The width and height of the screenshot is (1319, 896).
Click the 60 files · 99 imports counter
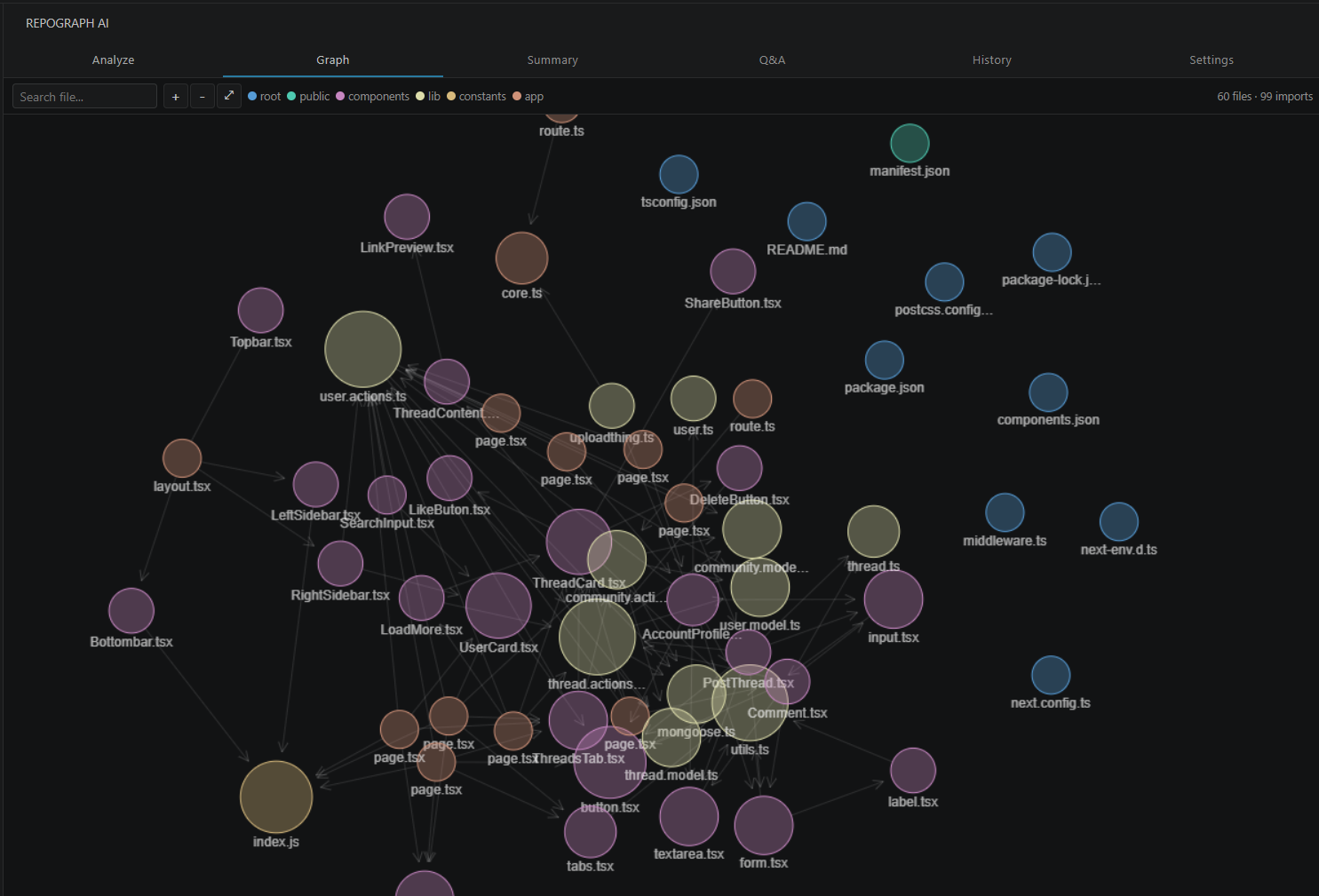pyautogui.click(x=1264, y=96)
